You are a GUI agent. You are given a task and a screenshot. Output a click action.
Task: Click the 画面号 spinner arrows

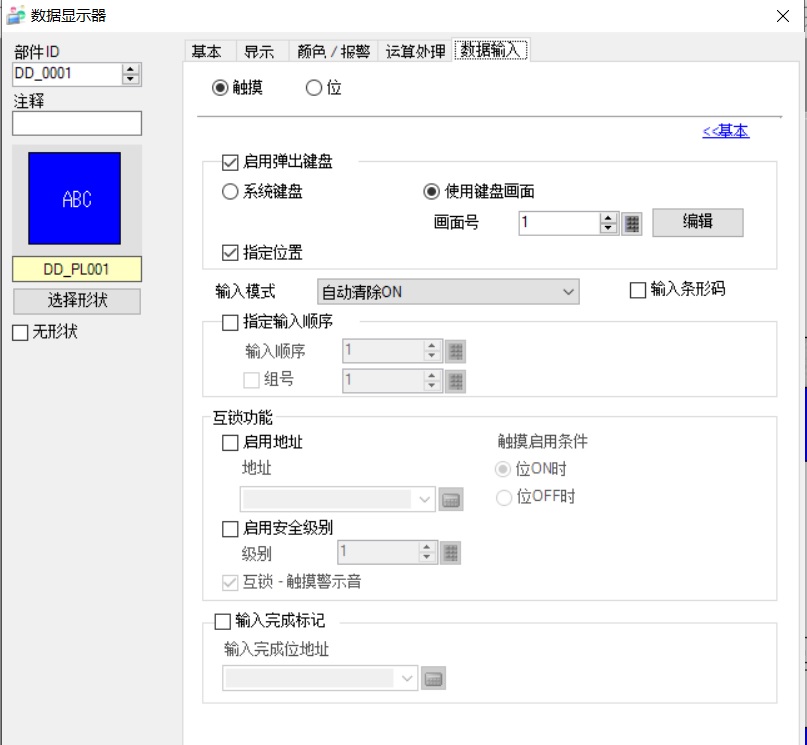(x=609, y=223)
